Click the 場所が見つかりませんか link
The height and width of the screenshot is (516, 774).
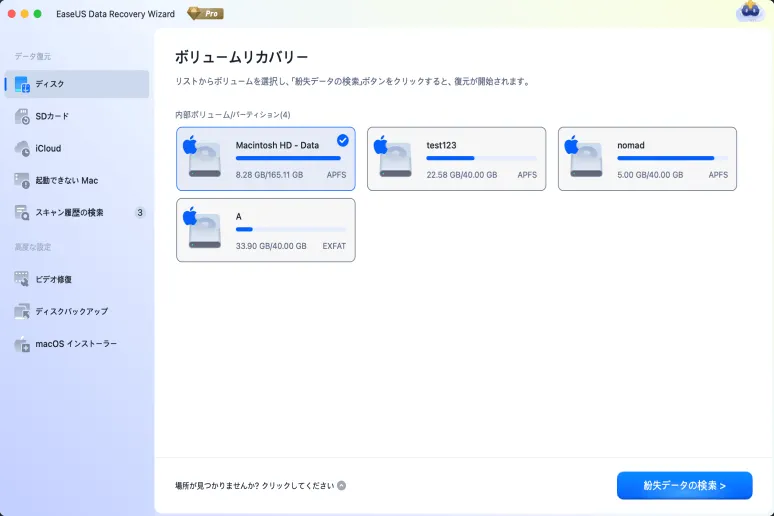pyautogui.click(x=254, y=486)
